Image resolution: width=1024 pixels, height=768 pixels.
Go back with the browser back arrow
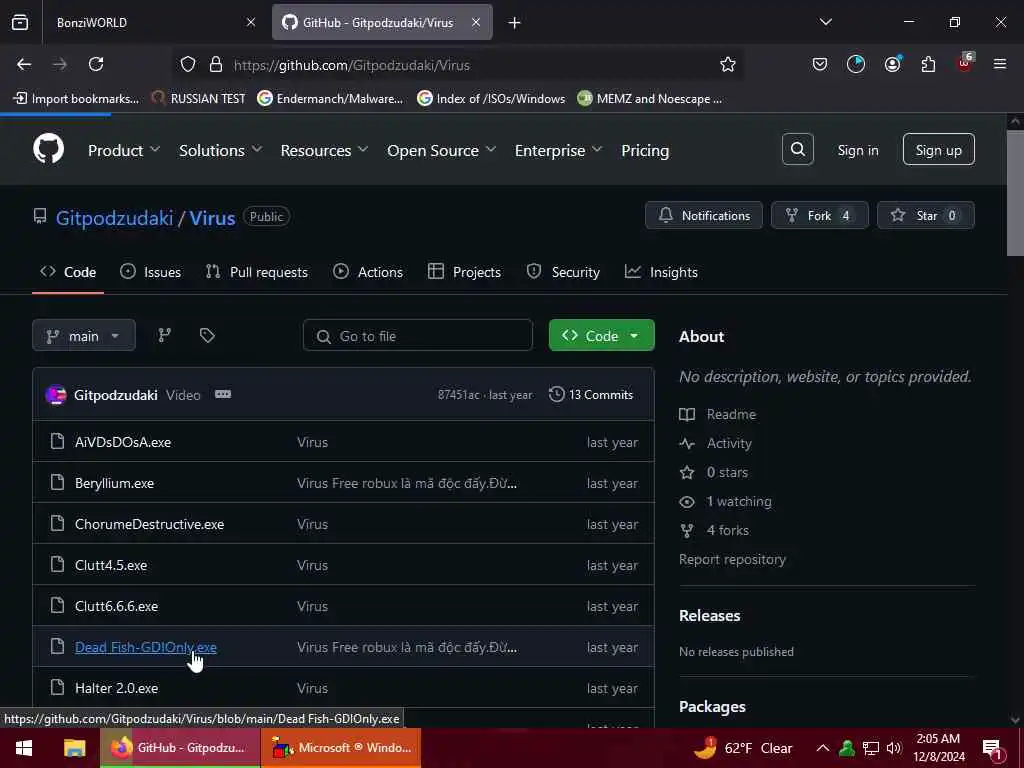[x=24, y=64]
